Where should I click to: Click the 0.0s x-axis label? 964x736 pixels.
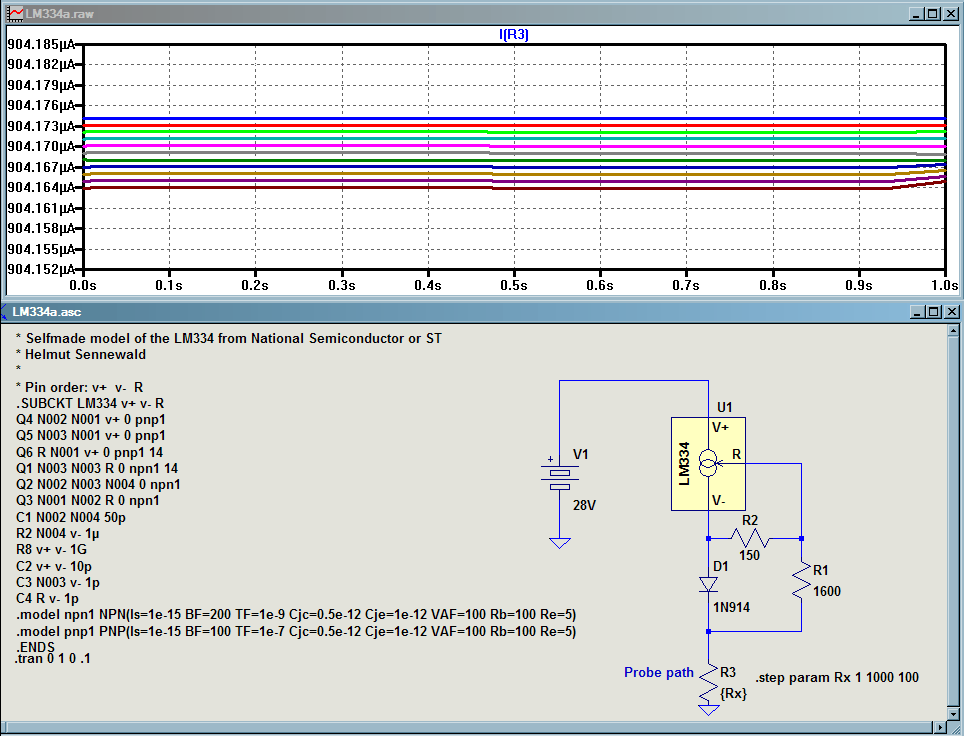pyautogui.click(x=83, y=285)
